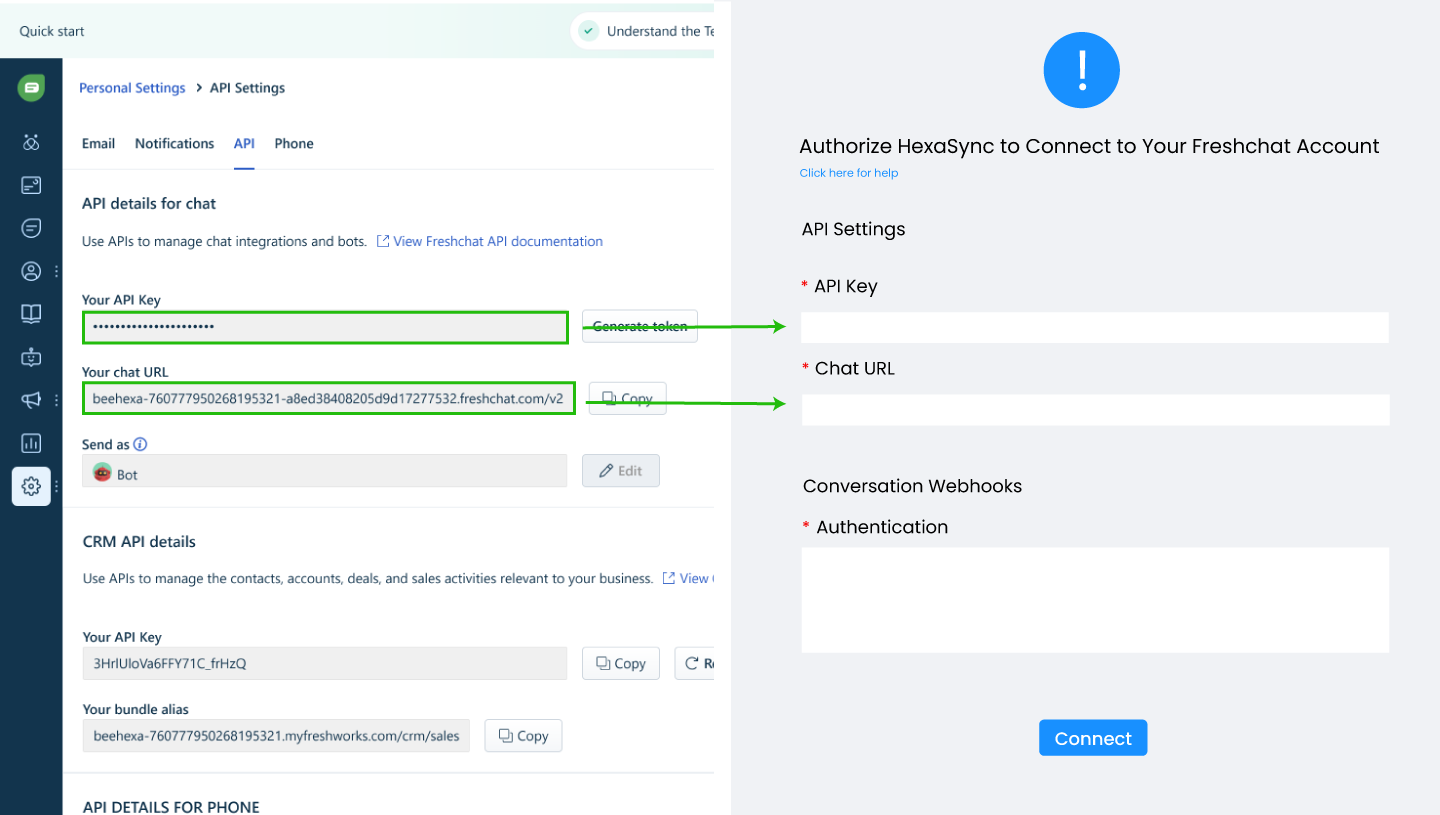Expand the more dots beside megaphone icon
The width and height of the screenshot is (1440, 815).
coord(56,400)
